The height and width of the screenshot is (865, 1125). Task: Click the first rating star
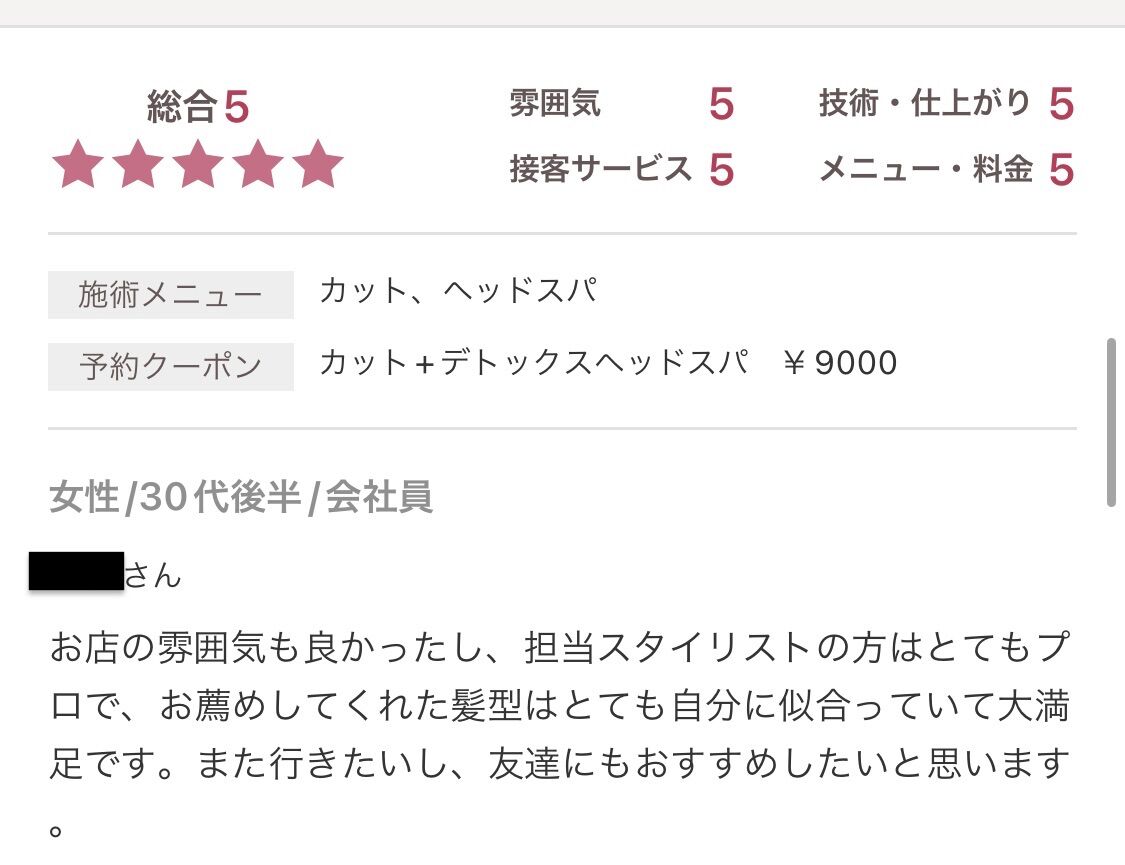click(x=78, y=164)
